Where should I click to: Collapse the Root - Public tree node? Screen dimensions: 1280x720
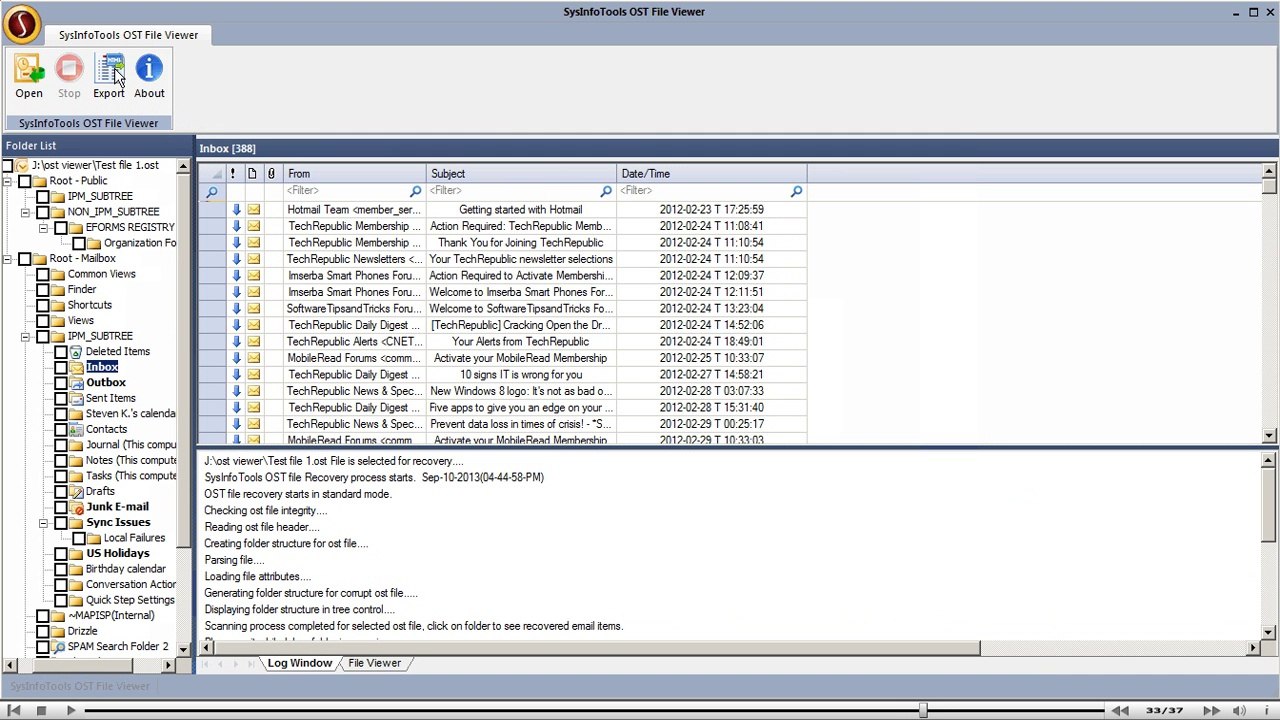point(8,181)
